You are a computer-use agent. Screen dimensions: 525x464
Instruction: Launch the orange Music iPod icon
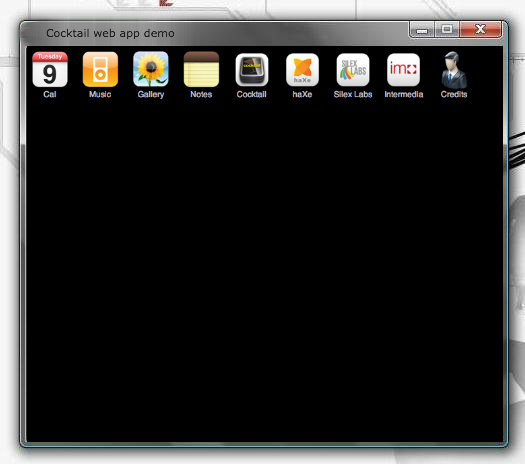pyautogui.click(x=100, y=70)
